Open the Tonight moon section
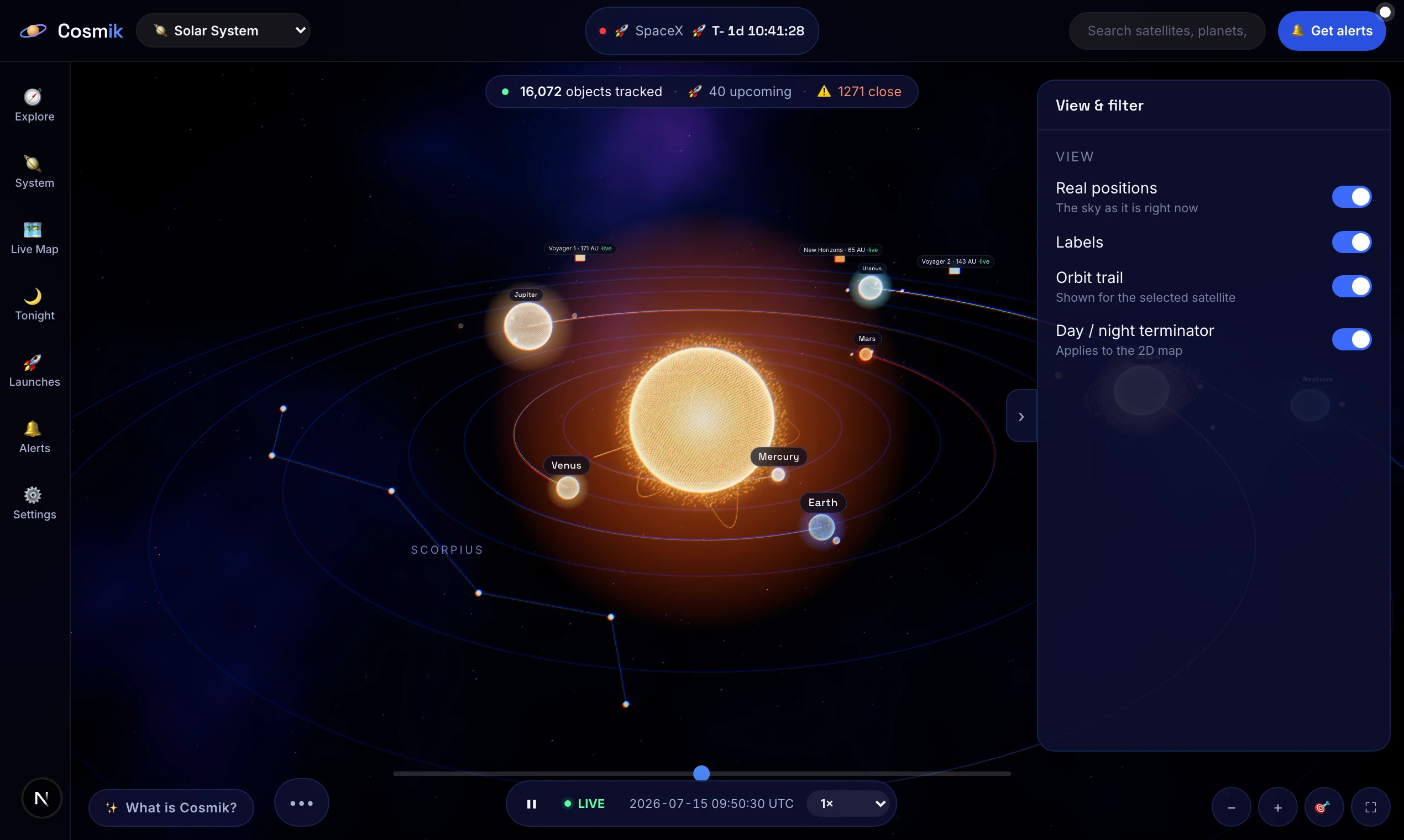Screen dimensions: 1404x840 34,304
